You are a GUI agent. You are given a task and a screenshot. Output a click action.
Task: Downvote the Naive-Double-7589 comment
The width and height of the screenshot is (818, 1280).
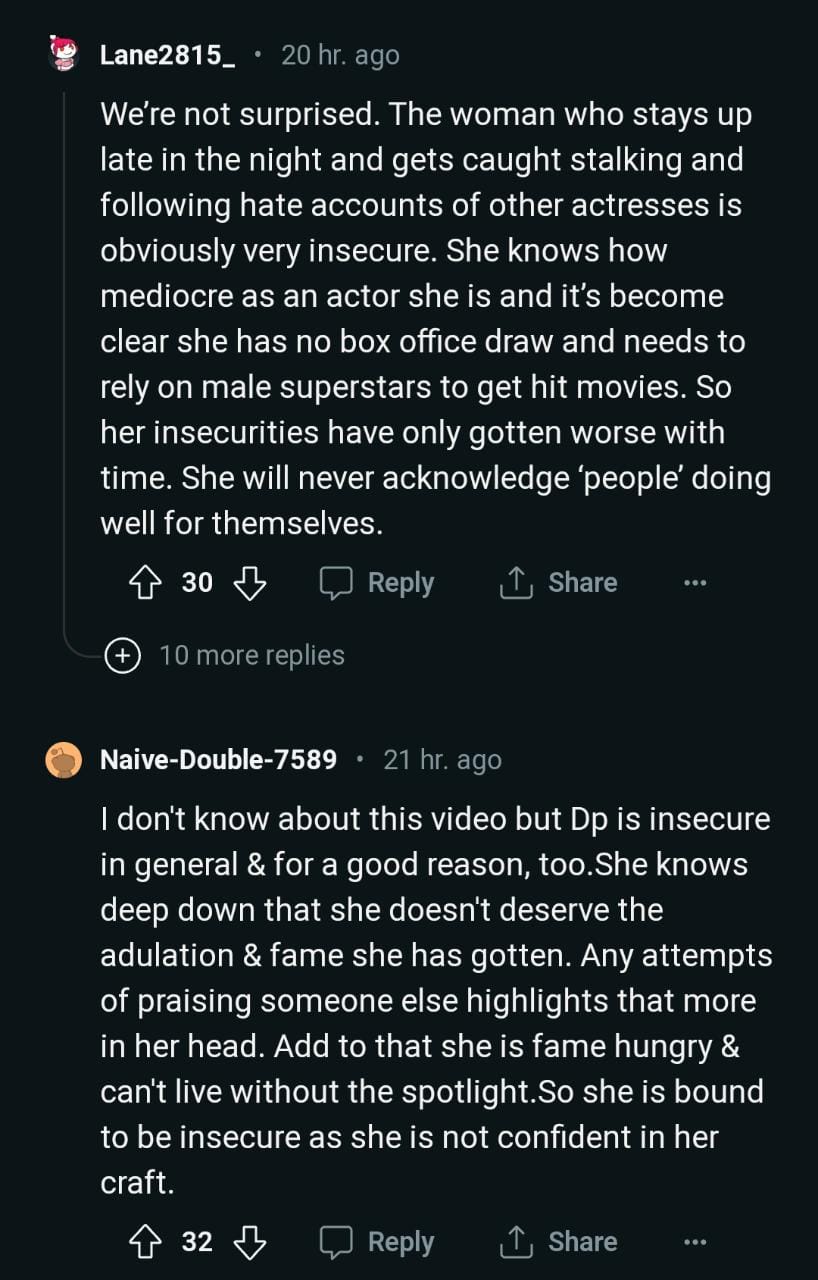pos(250,1241)
